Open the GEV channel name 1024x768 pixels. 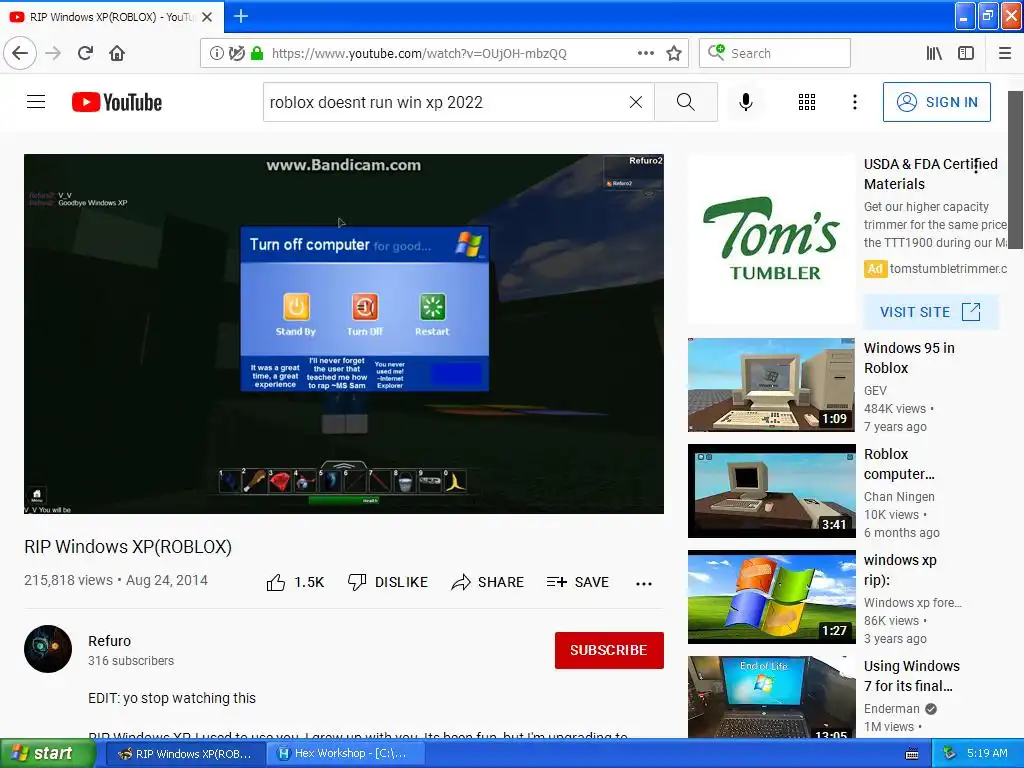[x=875, y=391]
